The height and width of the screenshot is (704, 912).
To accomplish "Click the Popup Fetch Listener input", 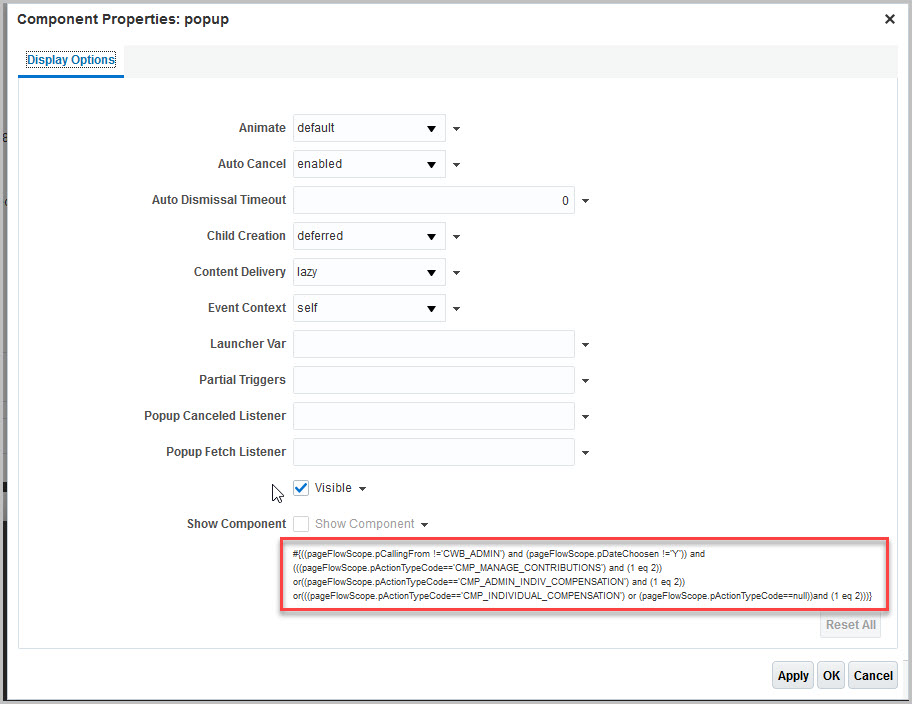I will [434, 452].
